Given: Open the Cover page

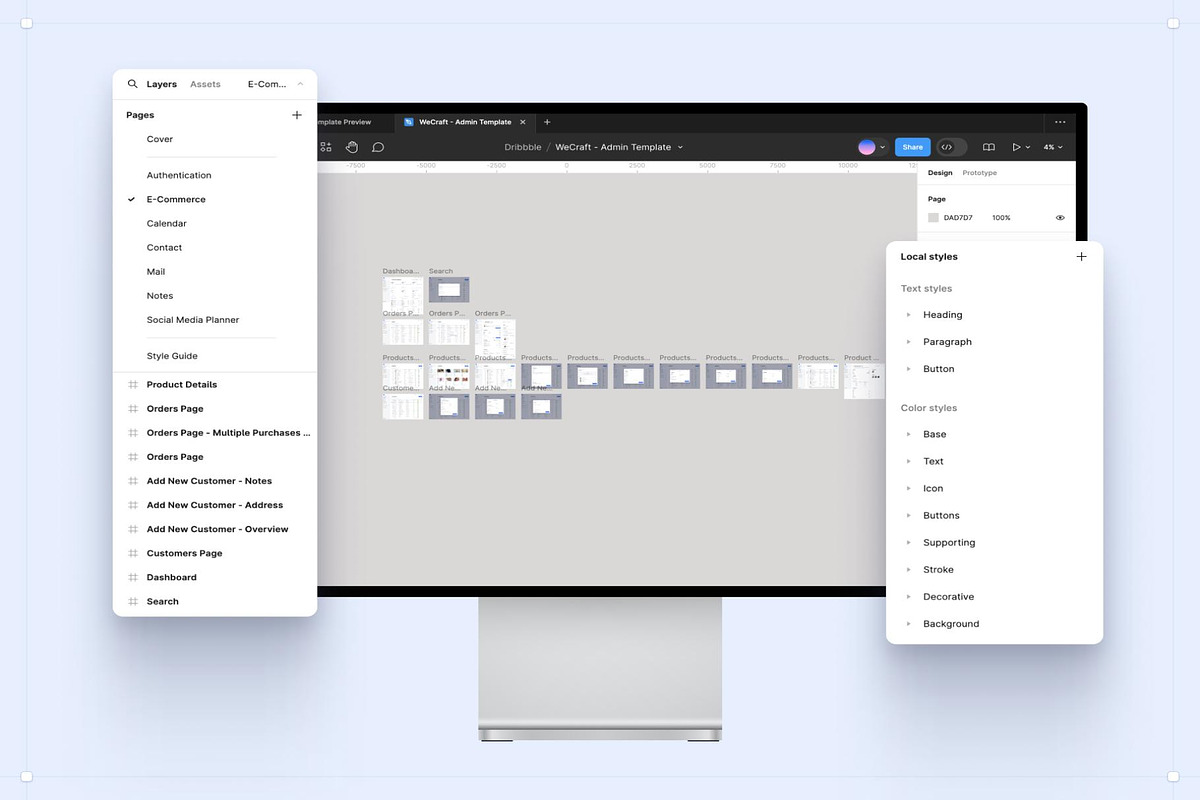Looking at the screenshot, I should click(x=160, y=139).
